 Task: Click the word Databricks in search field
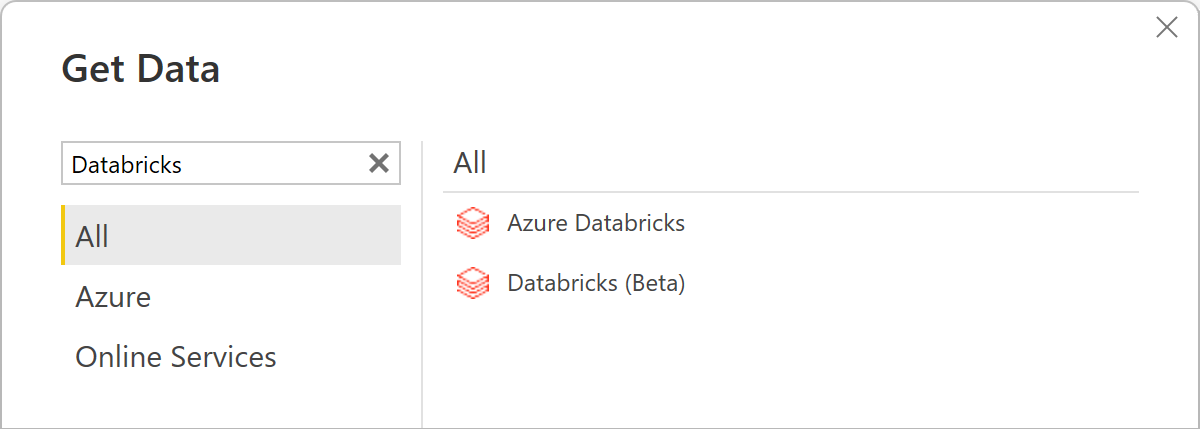tap(127, 165)
